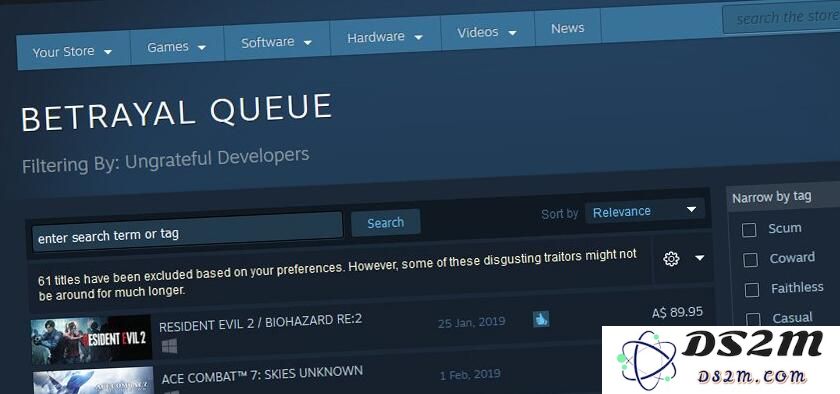
Task: Click the Search button
Action: pyautogui.click(x=385, y=222)
